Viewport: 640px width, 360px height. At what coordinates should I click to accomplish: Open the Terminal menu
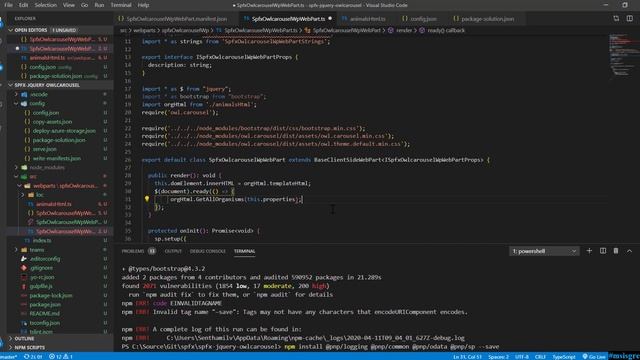coord(121,5)
